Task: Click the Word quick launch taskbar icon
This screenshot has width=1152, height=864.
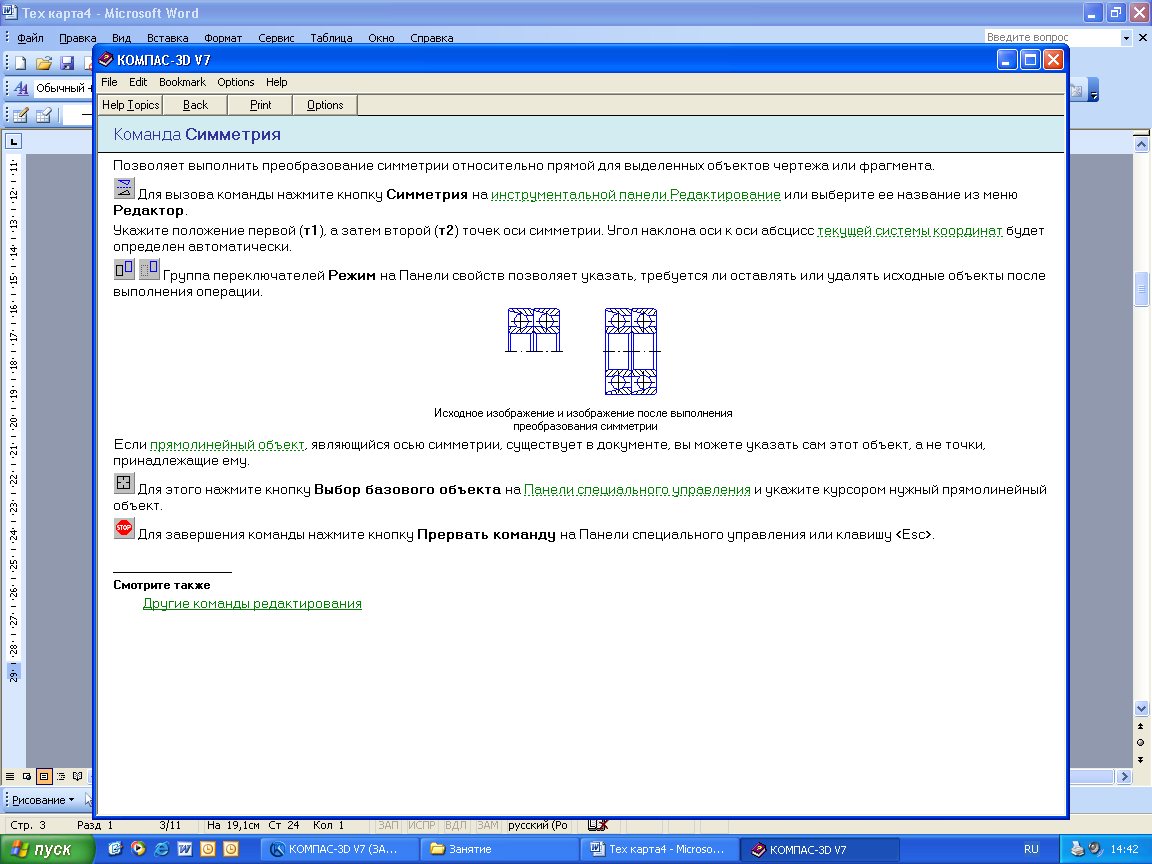Action: [184, 849]
